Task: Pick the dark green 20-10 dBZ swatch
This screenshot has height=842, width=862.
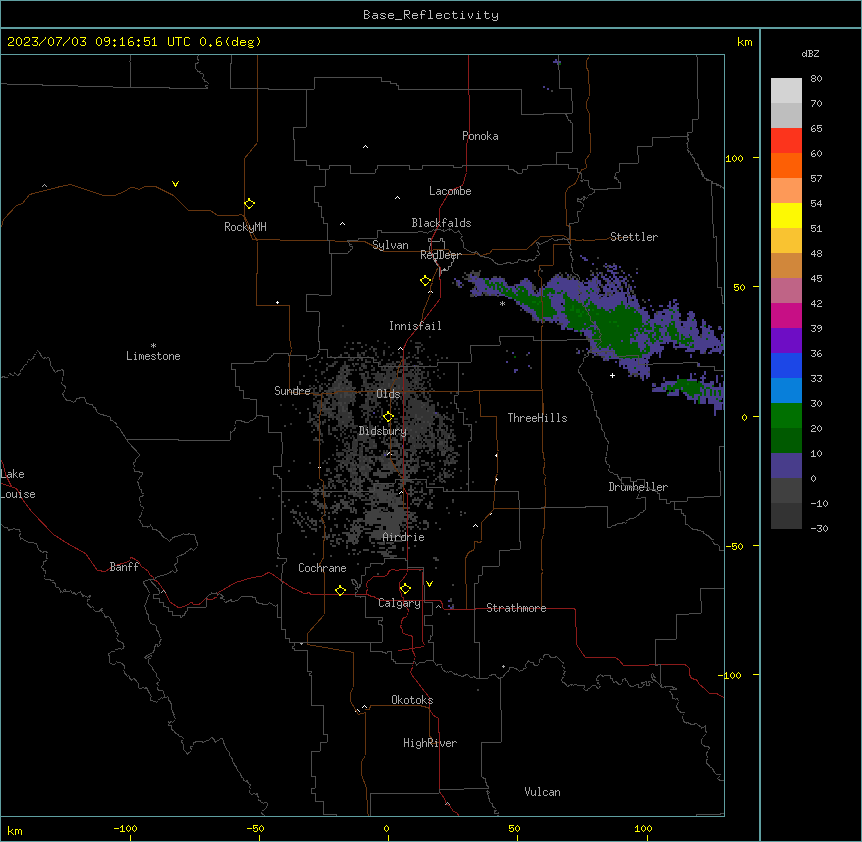Action: 786,441
